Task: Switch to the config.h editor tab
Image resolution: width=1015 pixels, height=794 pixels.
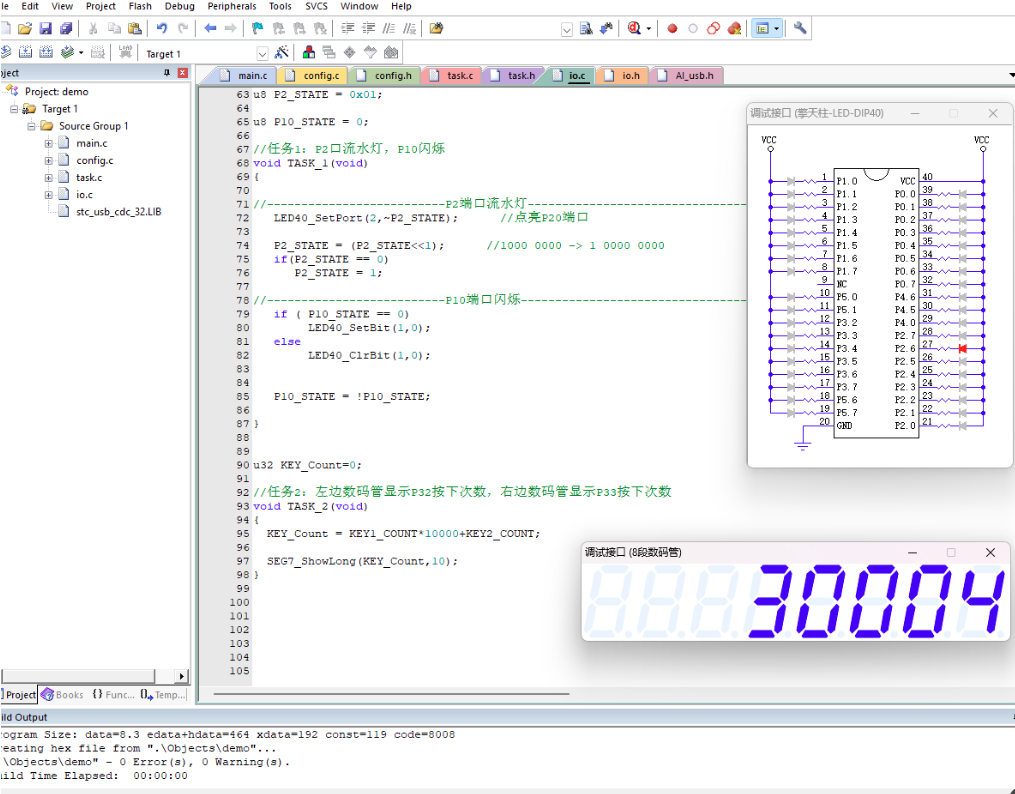Action: coord(385,76)
